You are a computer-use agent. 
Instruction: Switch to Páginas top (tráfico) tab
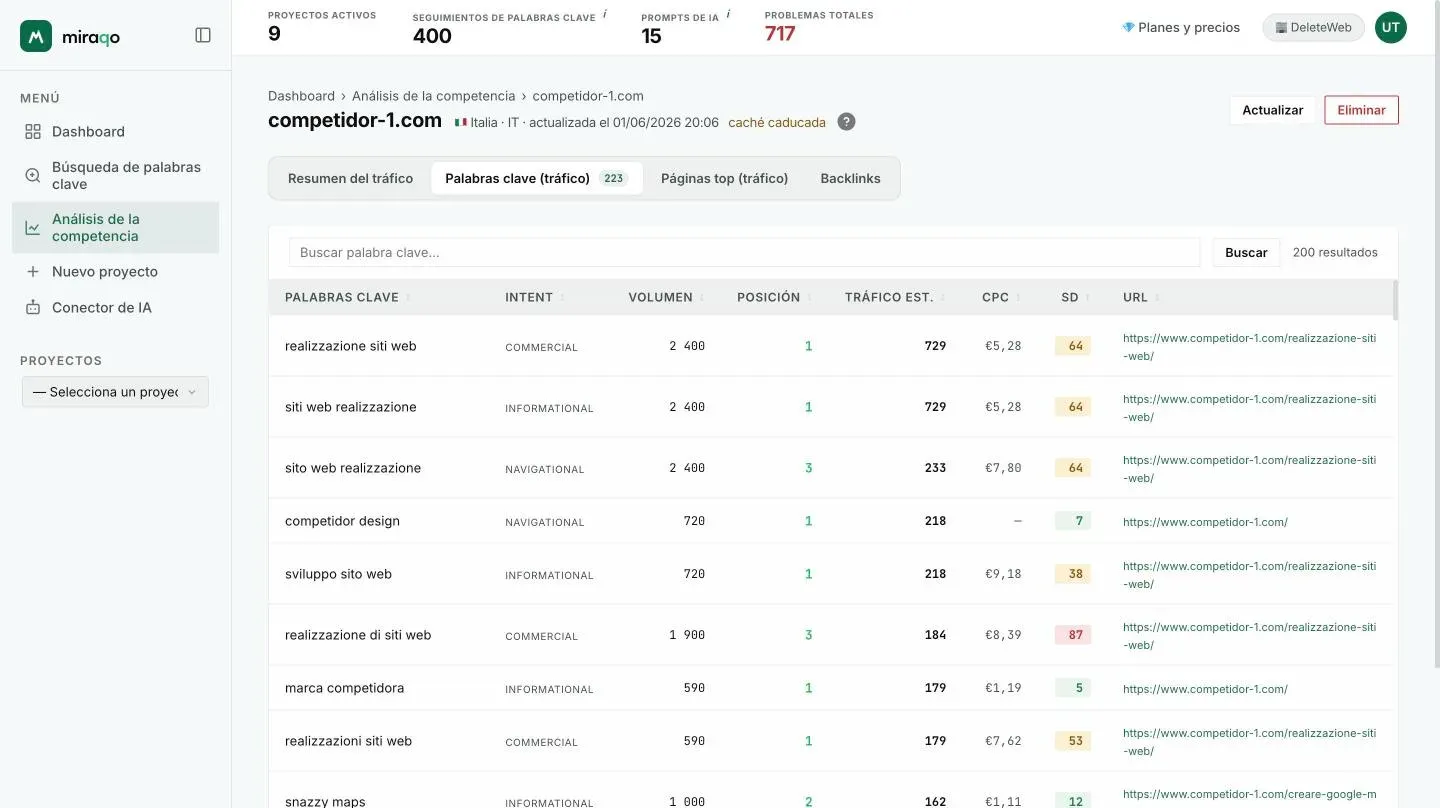tap(724, 178)
